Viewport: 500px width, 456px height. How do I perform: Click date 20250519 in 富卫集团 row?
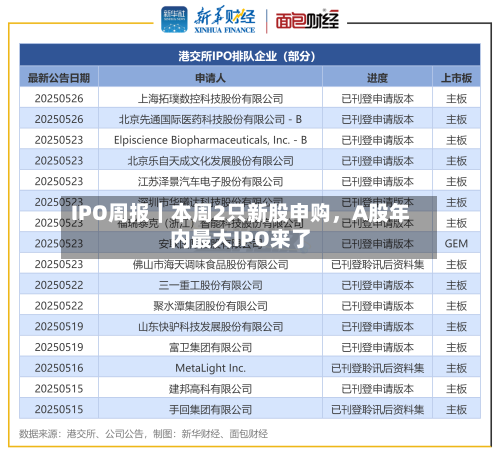[59, 347]
